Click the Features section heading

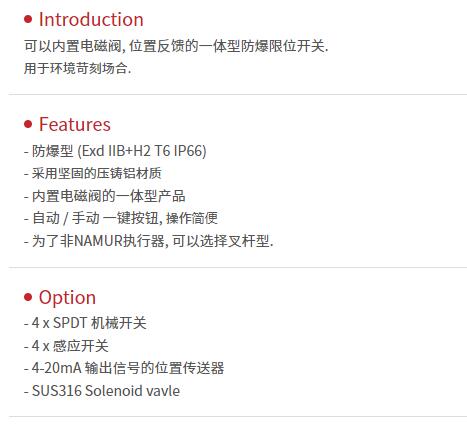tap(75, 124)
